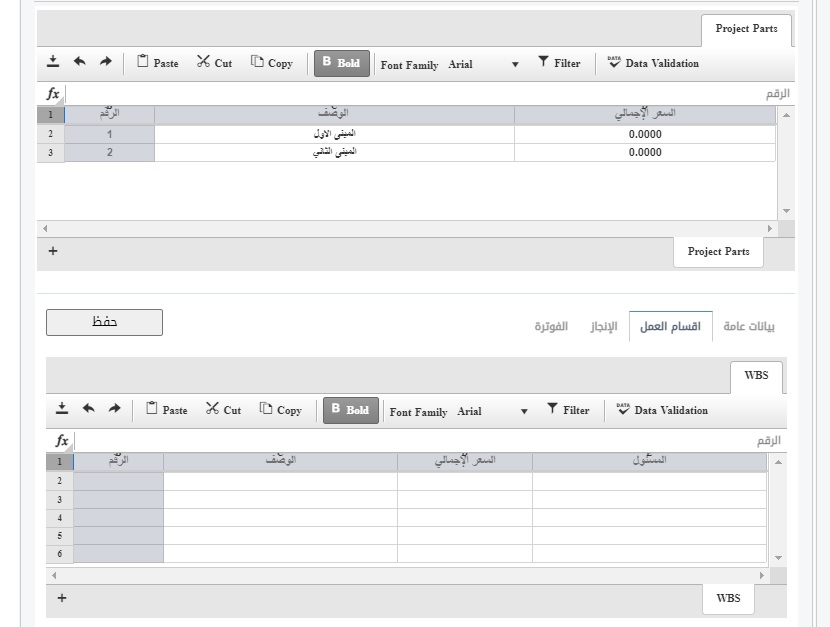This screenshot has height=627, width=830.
Task: Click Cut in Project Parts toolbar
Action: 214,62
